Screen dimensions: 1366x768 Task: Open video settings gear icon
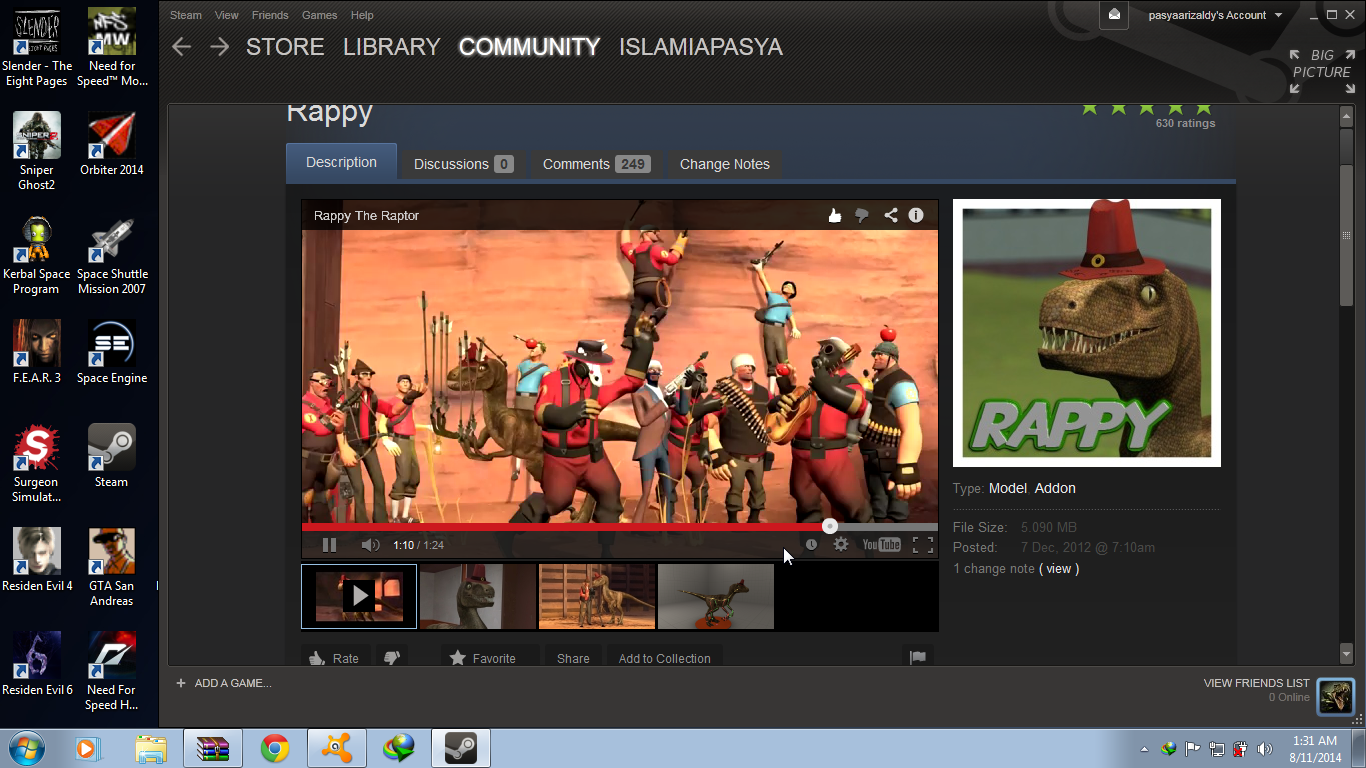point(841,545)
